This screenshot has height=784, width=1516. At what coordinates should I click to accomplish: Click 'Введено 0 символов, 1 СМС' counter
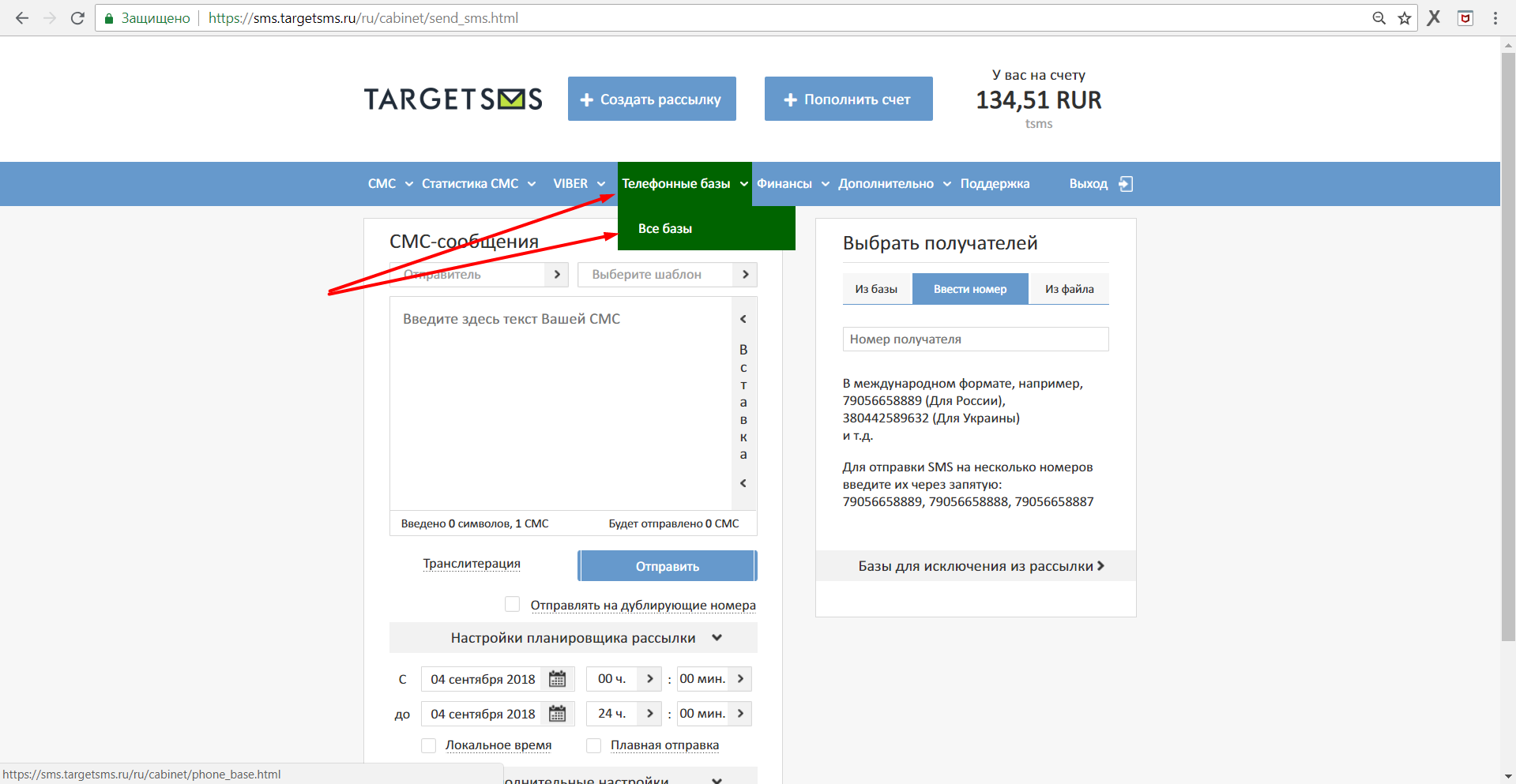pyautogui.click(x=475, y=523)
